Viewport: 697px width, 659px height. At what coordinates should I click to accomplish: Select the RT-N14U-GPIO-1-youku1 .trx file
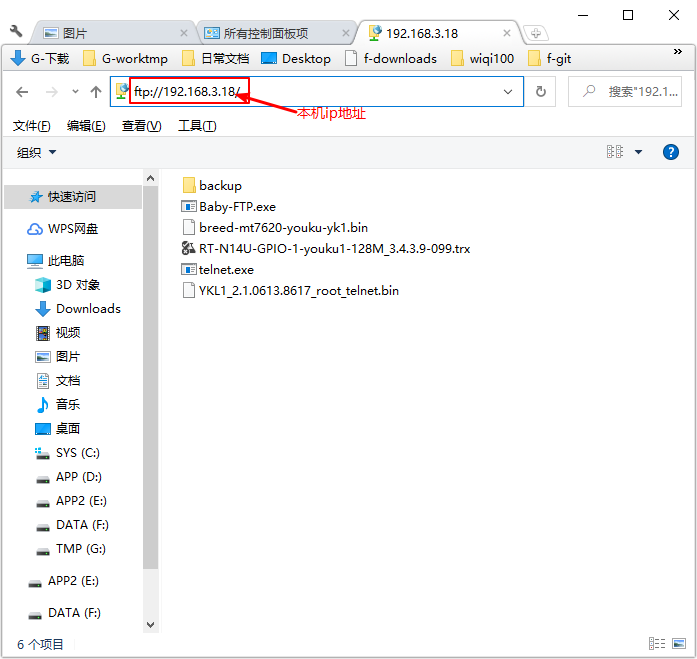coord(326,248)
